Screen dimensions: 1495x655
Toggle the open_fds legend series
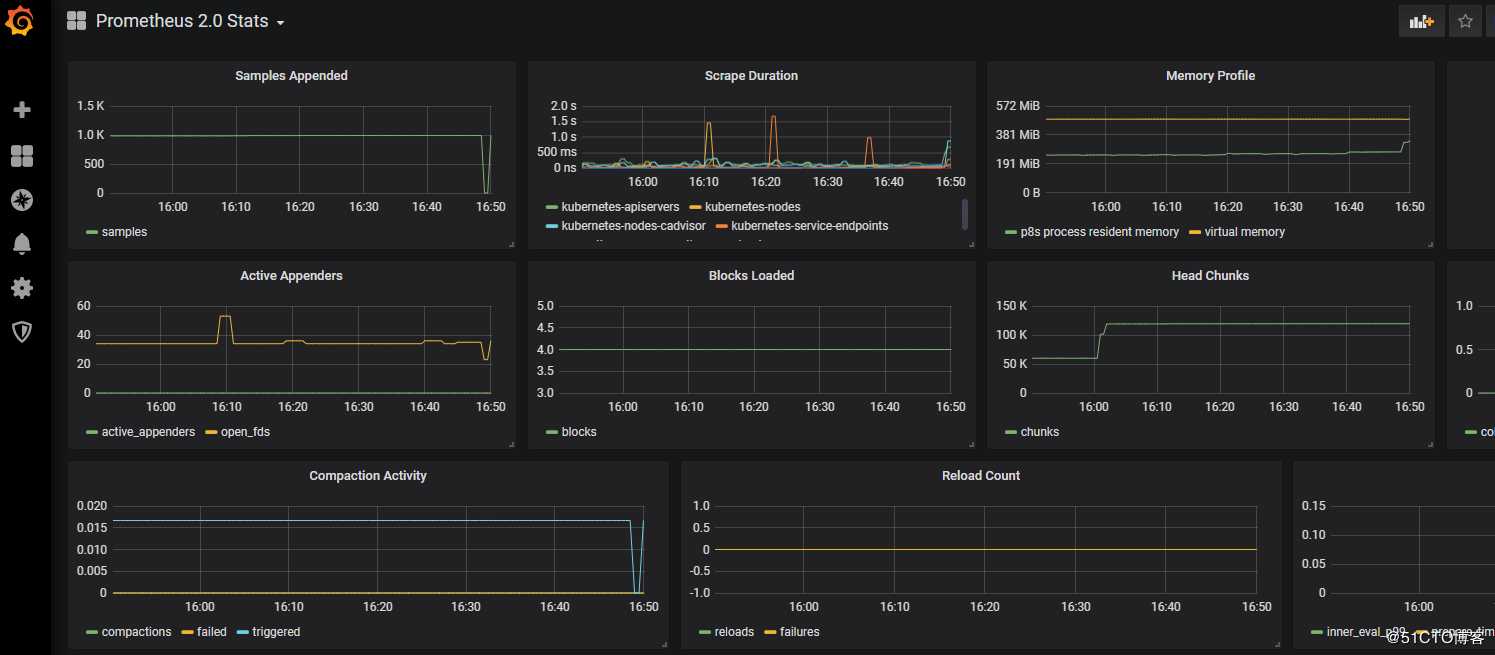point(245,432)
